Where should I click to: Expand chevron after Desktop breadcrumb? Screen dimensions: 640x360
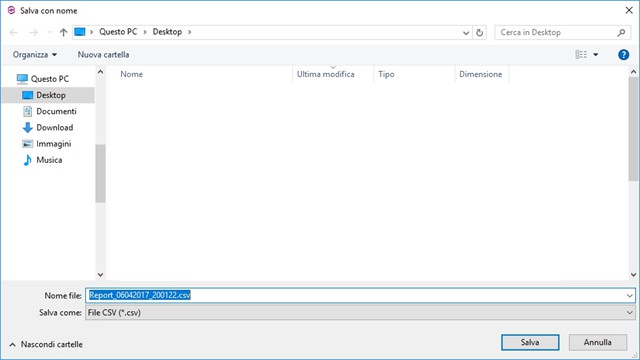(189, 32)
